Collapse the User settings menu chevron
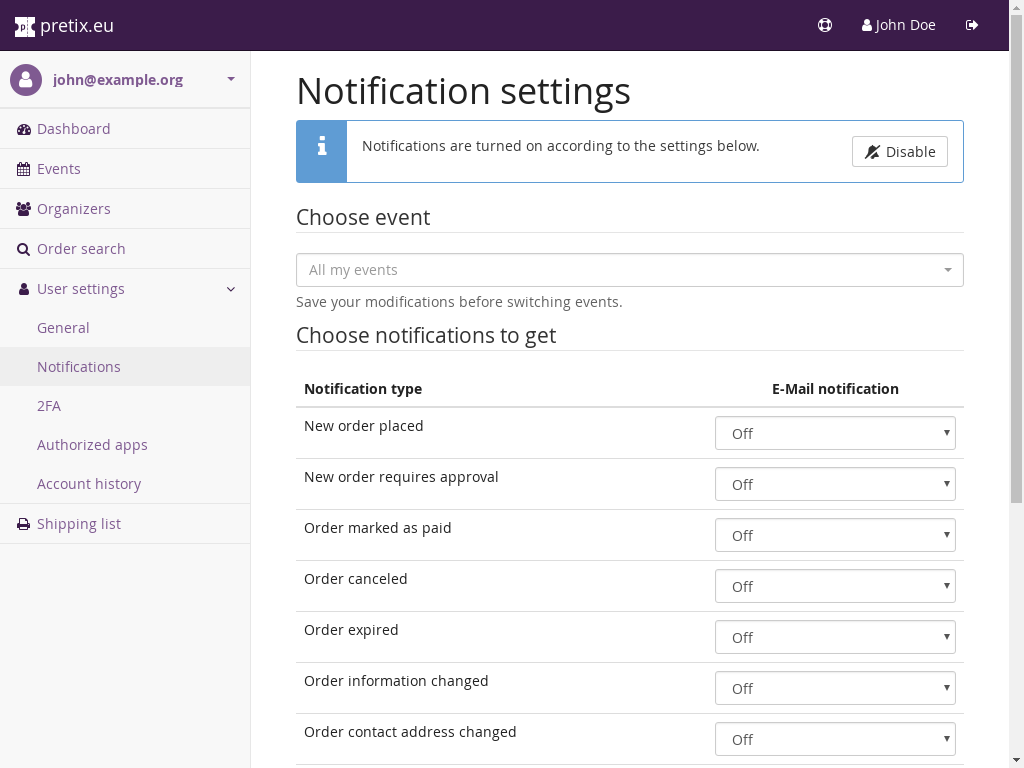 pos(231,289)
